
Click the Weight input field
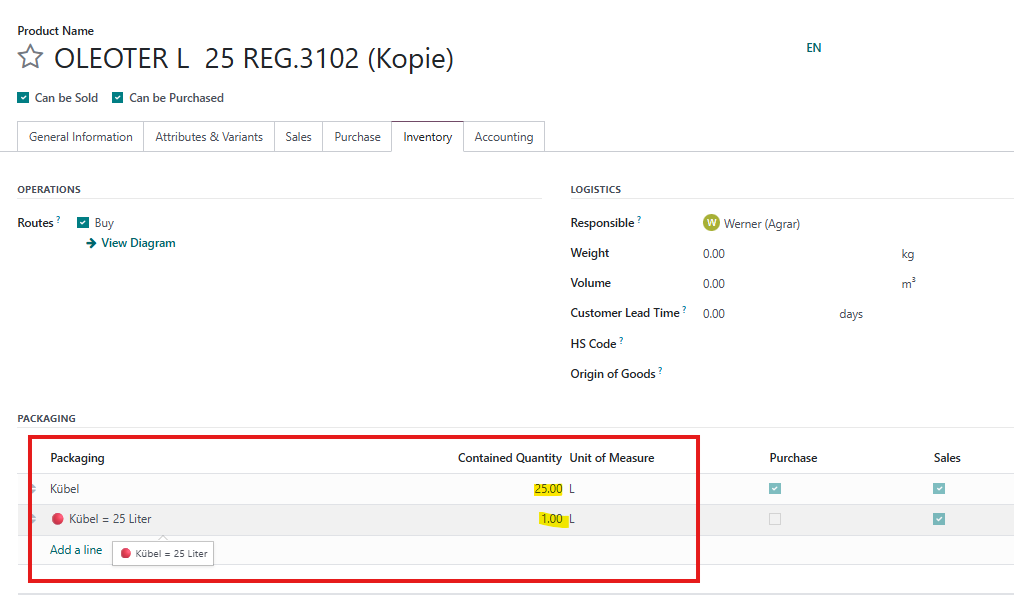[790, 254]
